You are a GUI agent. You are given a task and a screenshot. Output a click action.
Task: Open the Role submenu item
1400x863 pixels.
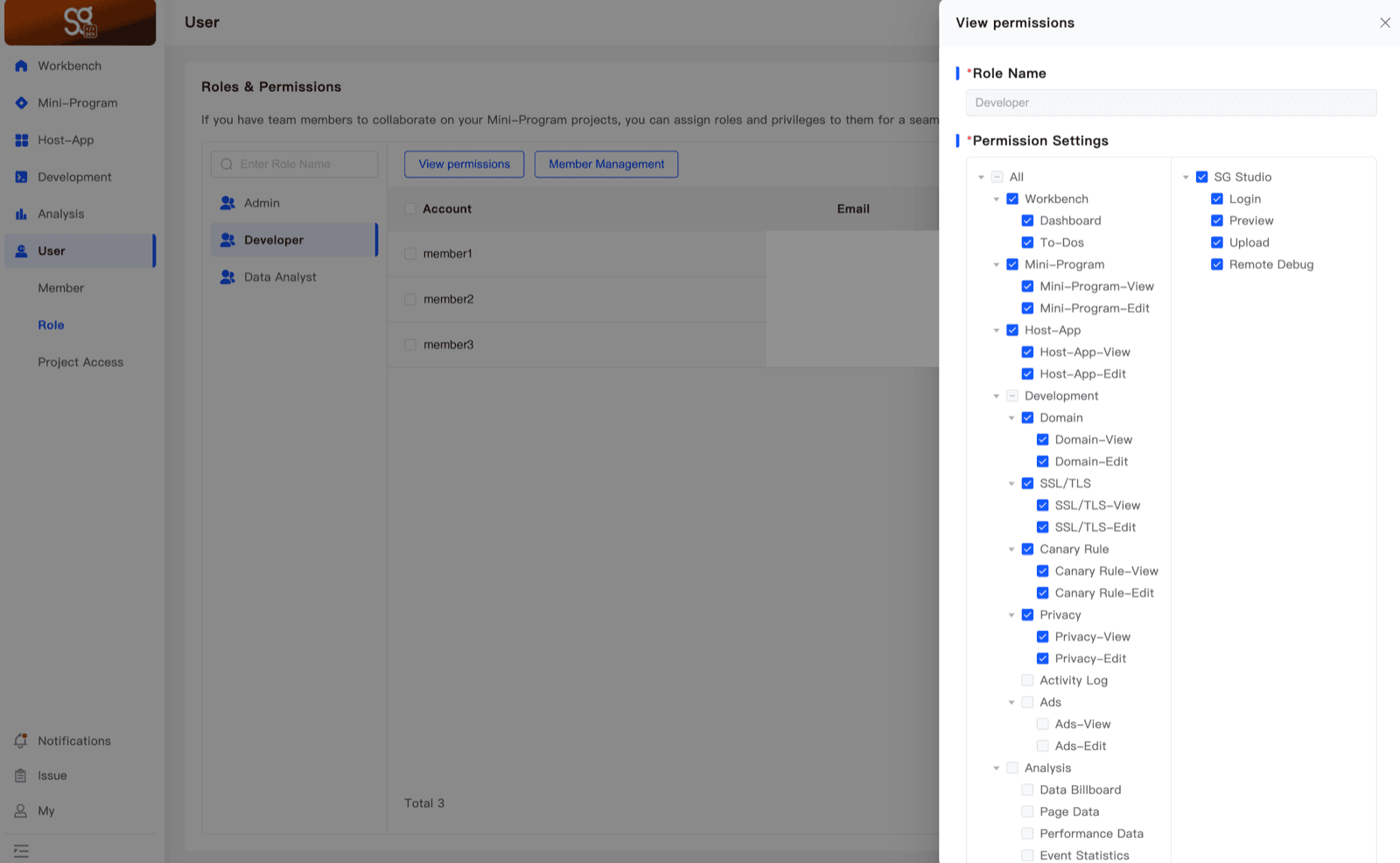(x=51, y=325)
